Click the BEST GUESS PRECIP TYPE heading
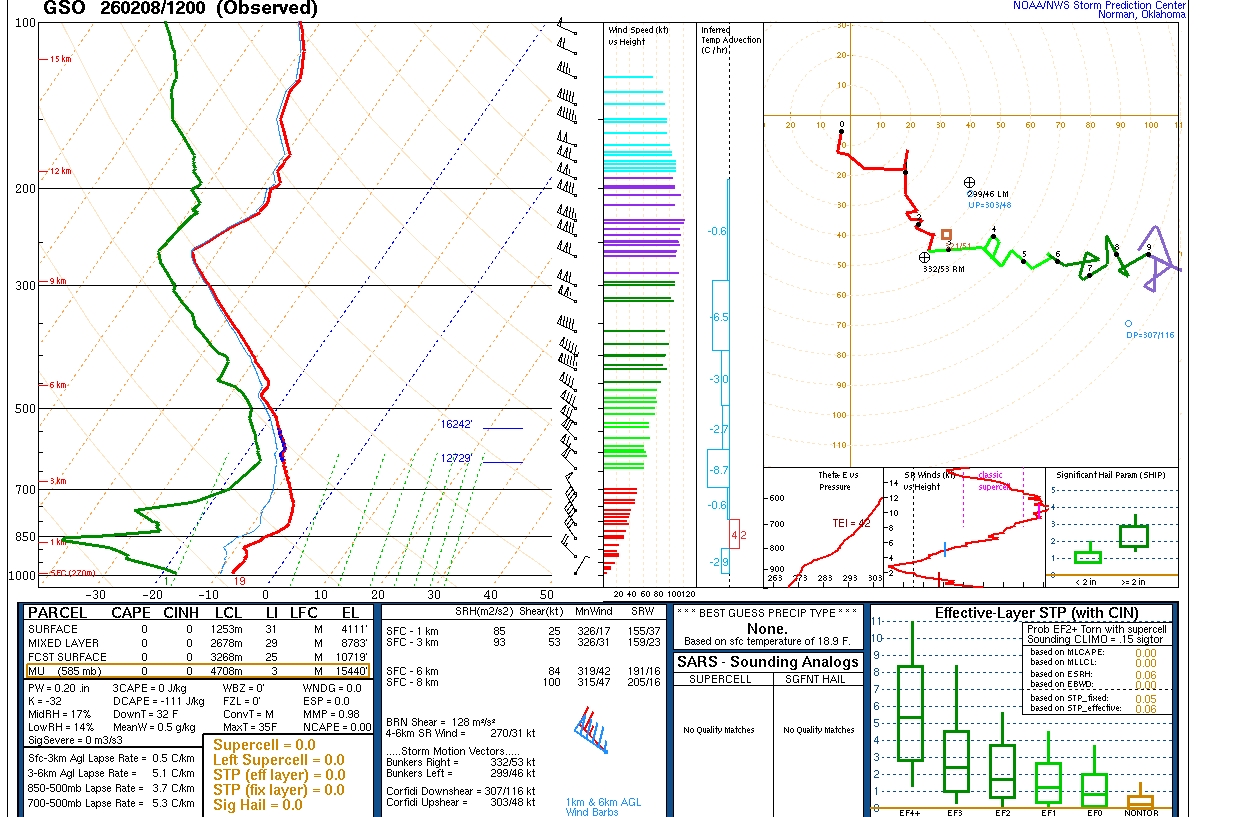 pyautogui.click(x=767, y=612)
